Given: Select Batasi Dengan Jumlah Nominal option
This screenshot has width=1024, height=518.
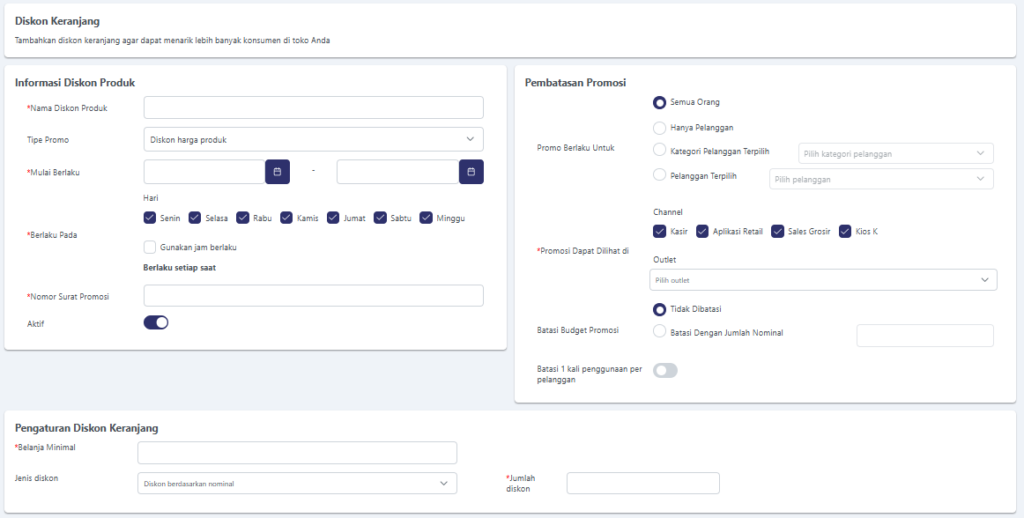Looking at the screenshot, I should [x=659, y=332].
